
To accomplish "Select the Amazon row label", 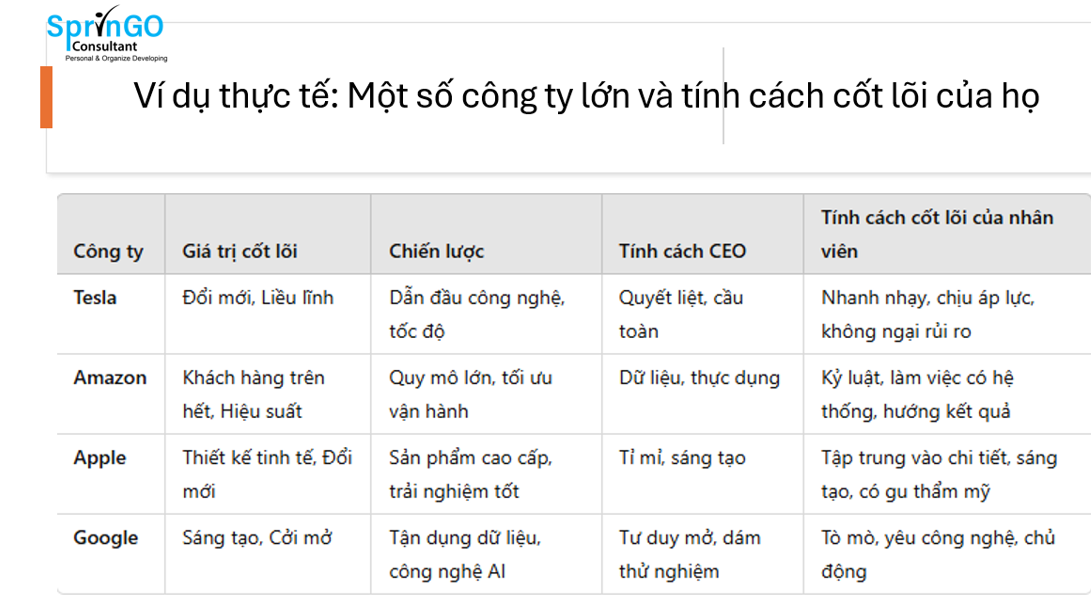I will click(110, 378).
